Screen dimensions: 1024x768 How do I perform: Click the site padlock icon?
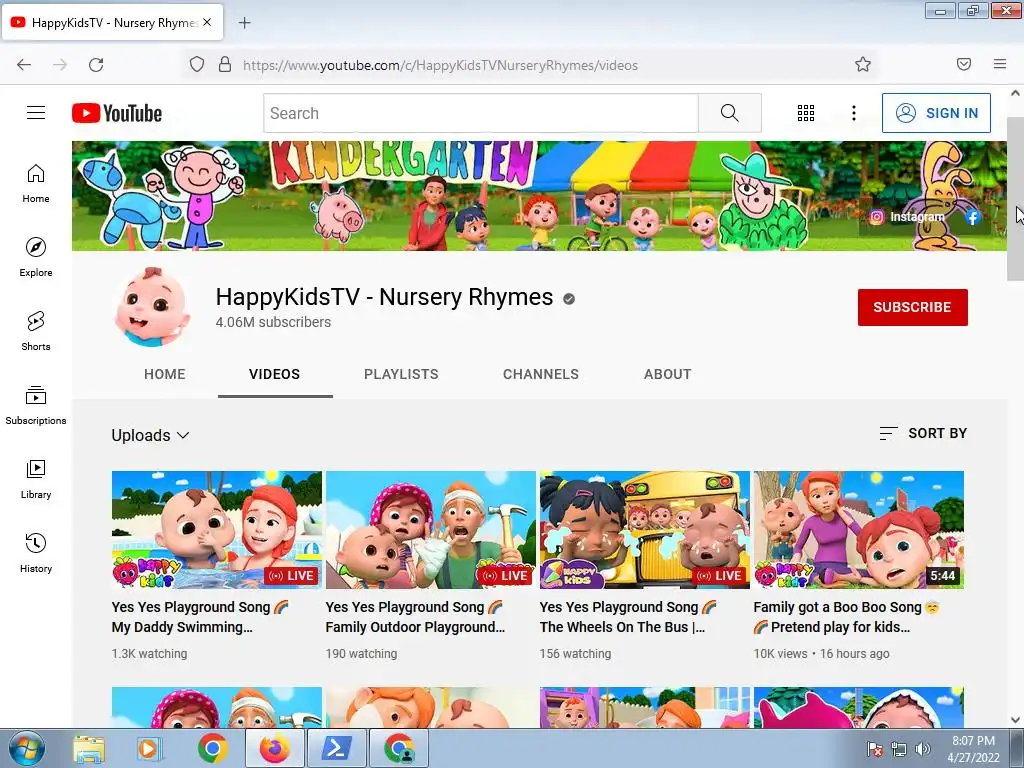(225, 65)
